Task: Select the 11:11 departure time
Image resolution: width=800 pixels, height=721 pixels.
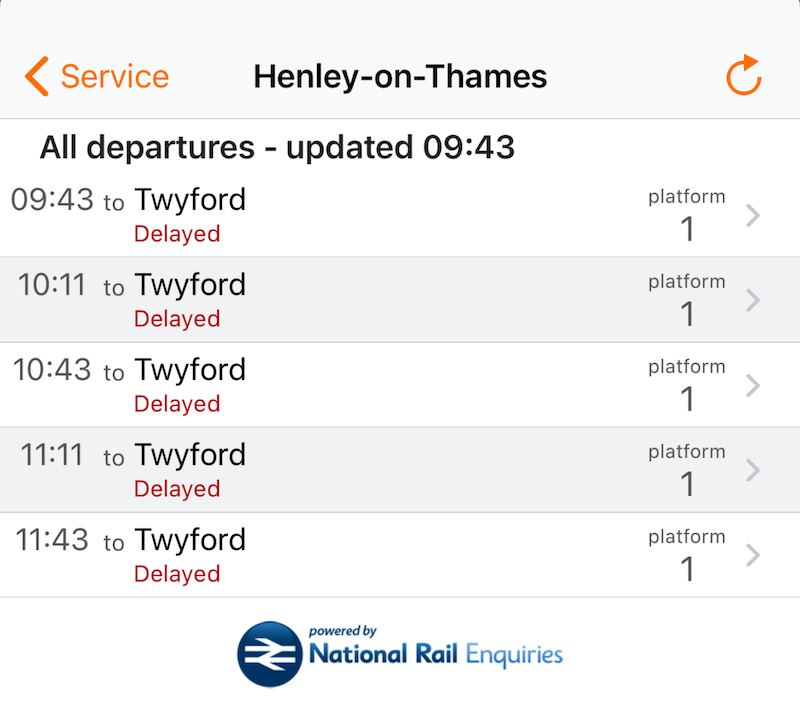Action: point(50,455)
